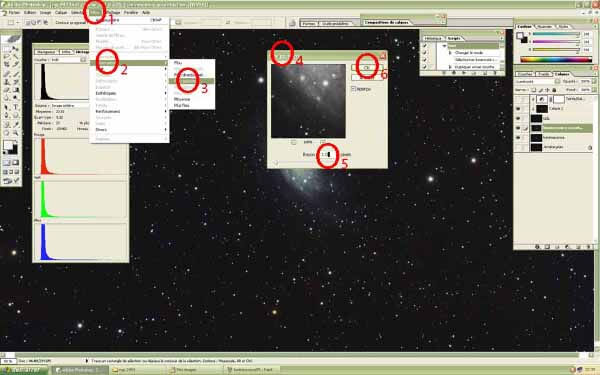Click the Windows démarrer start button

tap(24, 370)
